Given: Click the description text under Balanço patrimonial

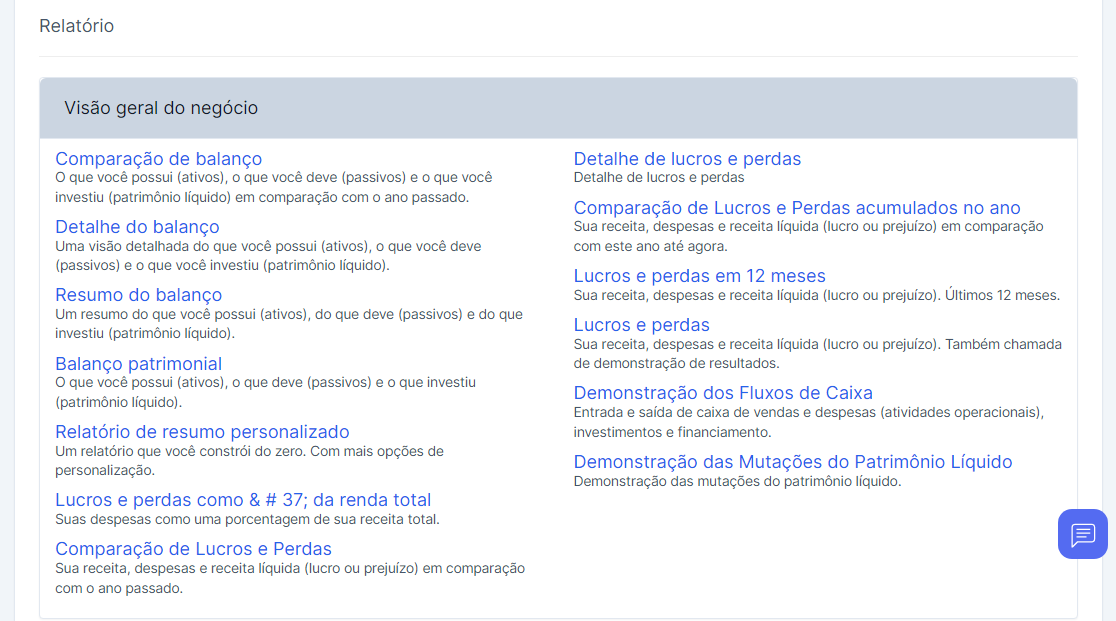Looking at the screenshot, I should (x=265, y=392).
